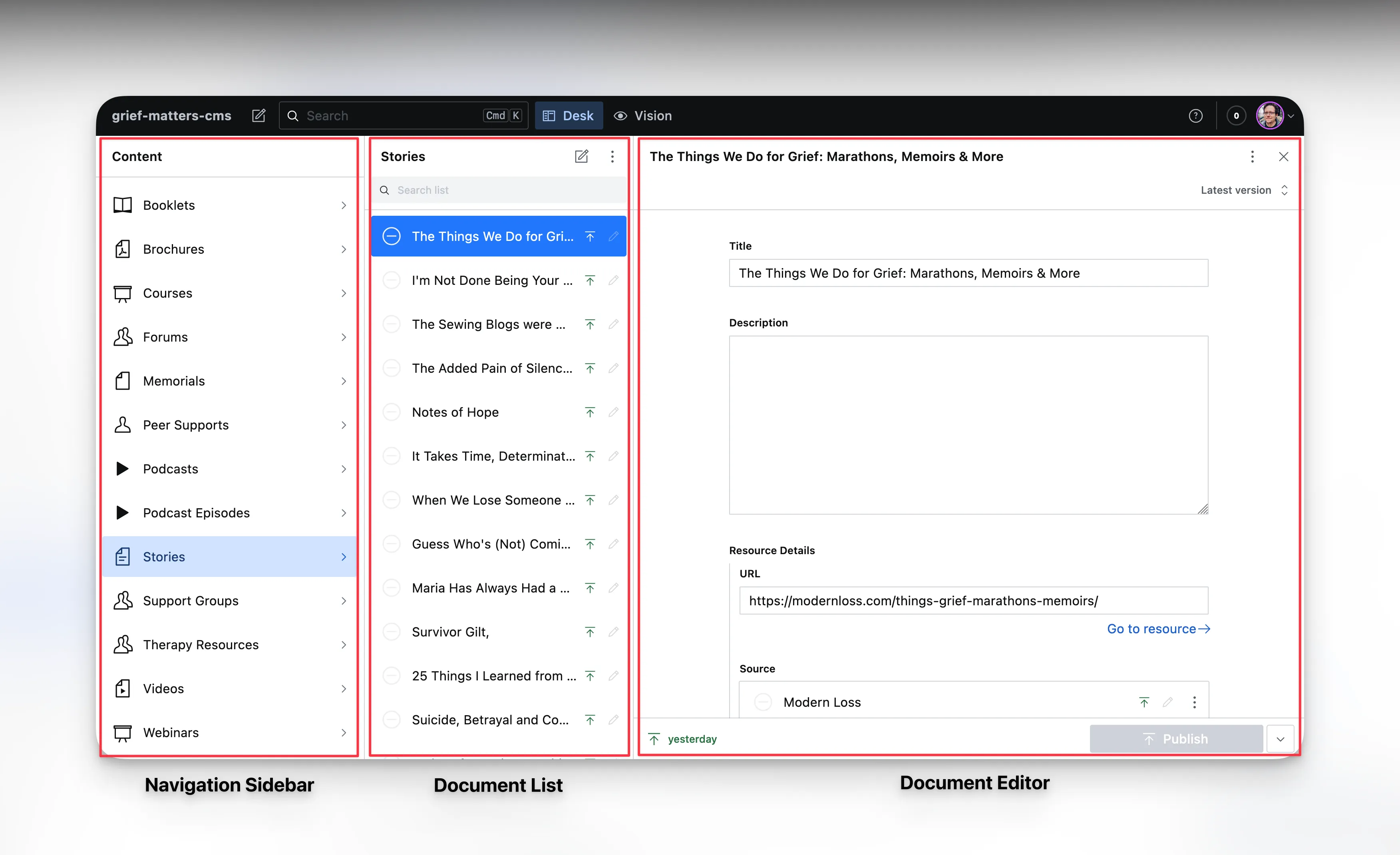Open Therapy Resources in navigation sidebar
The height and width of the screenshot is (855, 1400).
pyautogui.click(x=201, y=645)
